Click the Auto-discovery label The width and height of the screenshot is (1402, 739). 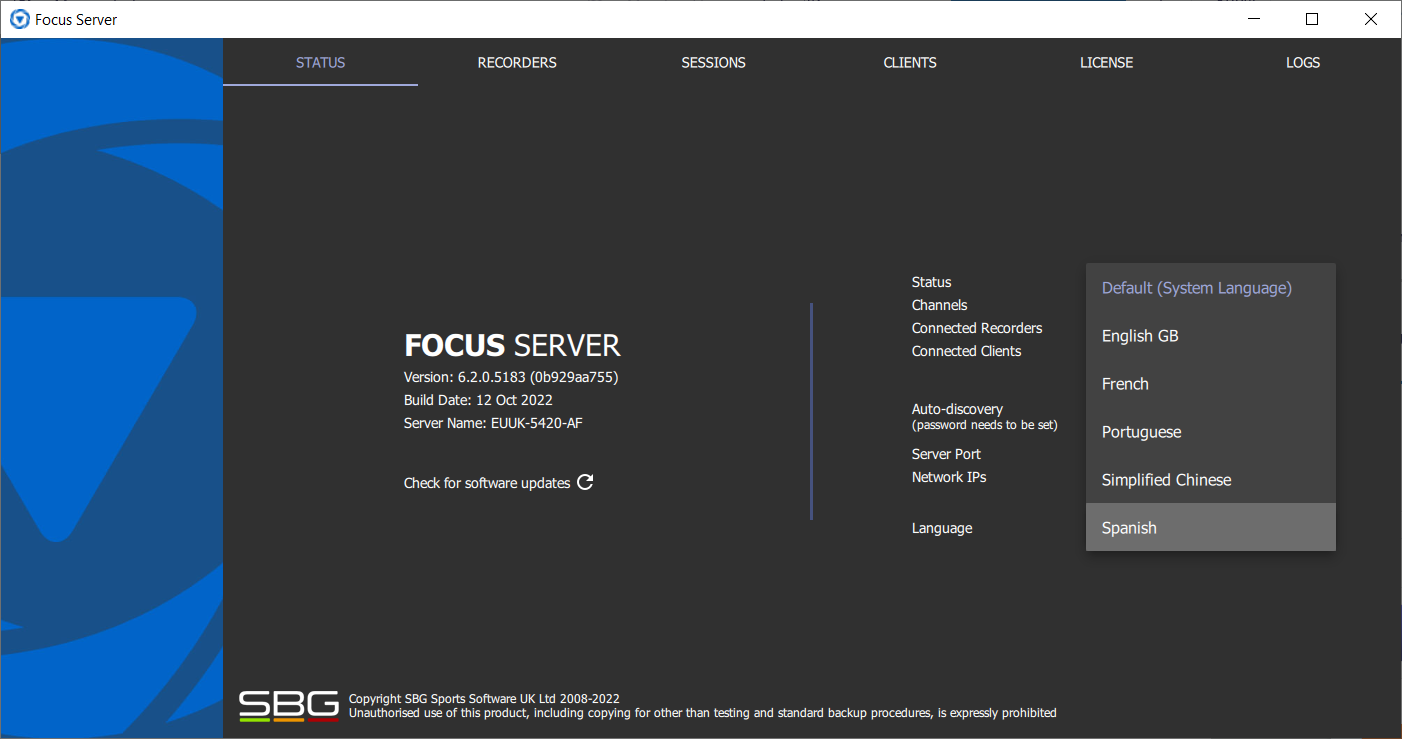coord(957,409)
